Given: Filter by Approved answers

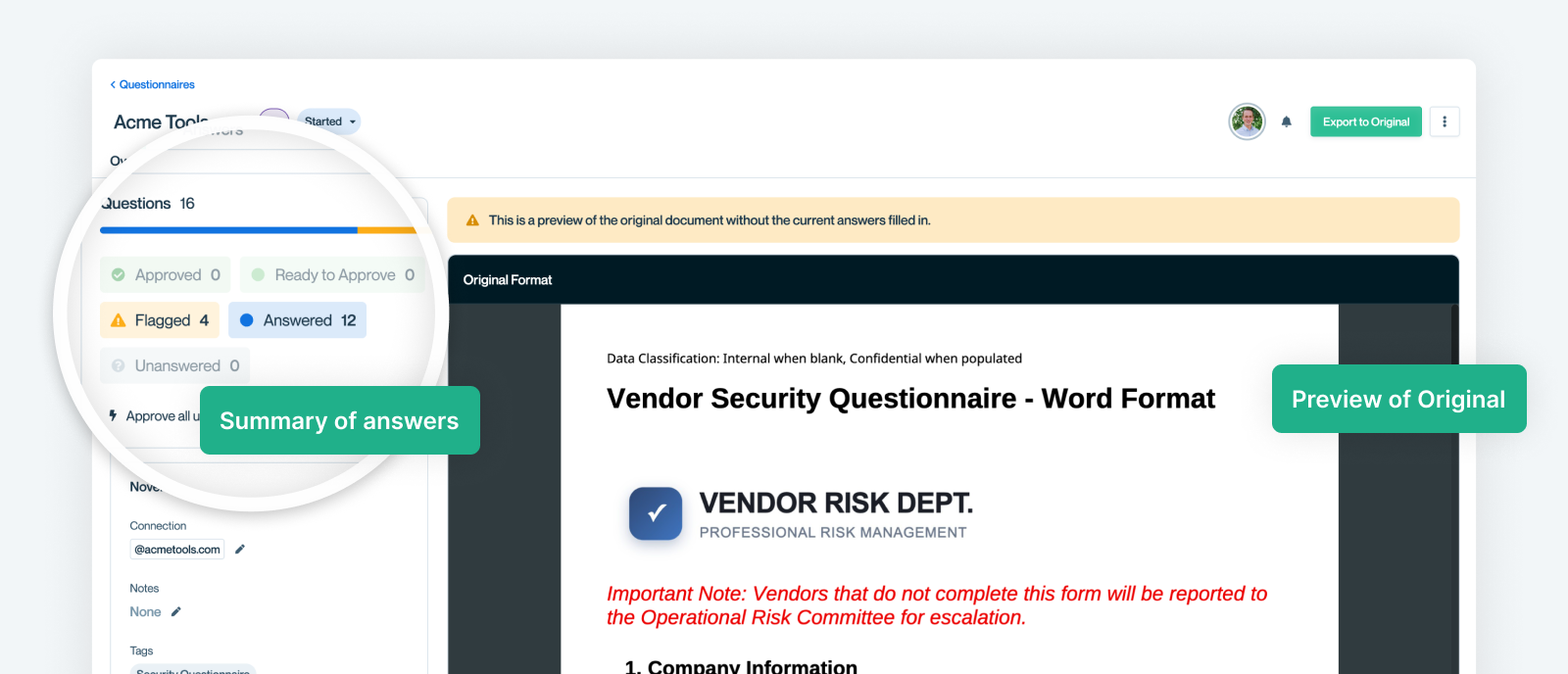Looking at the screenshot, I should (166, 275).
